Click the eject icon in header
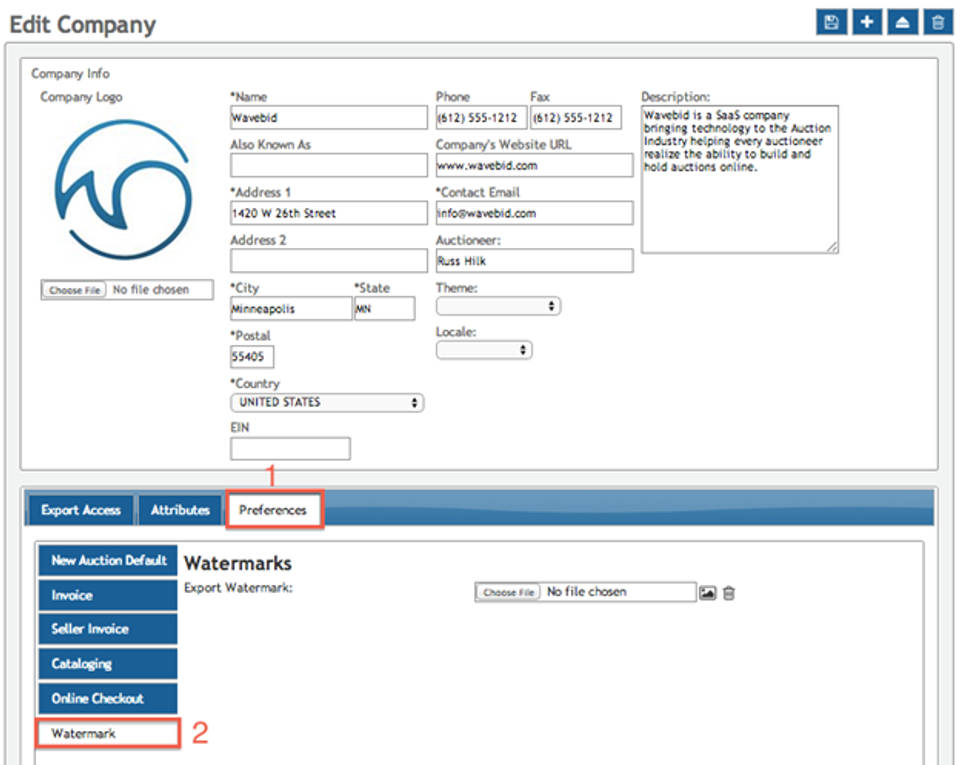 click(x=901, y=23)
